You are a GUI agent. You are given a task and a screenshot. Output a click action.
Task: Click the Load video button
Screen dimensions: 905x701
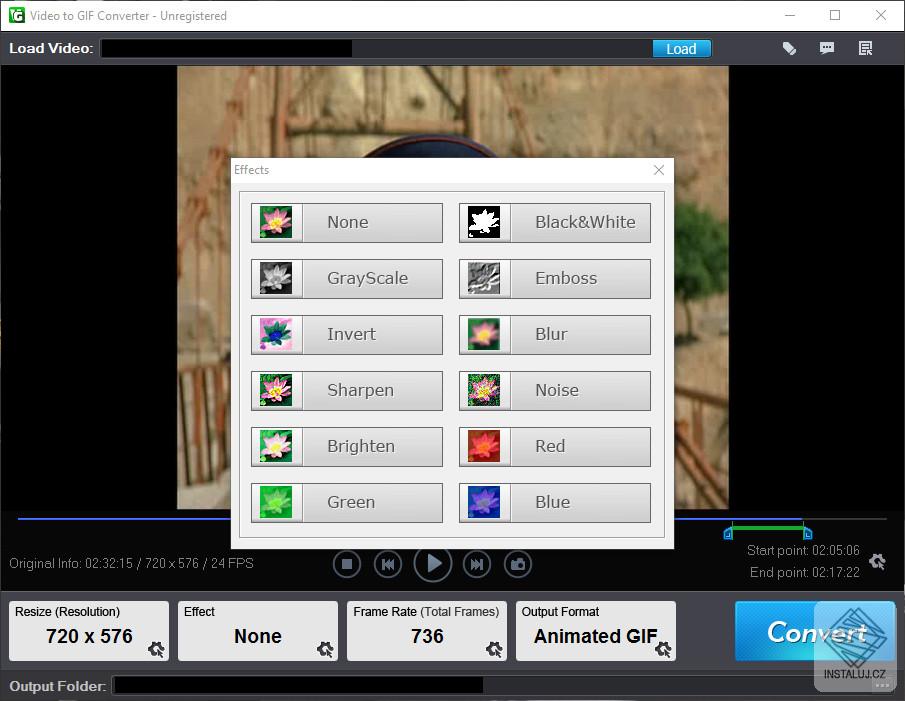[x=682, y=48]
